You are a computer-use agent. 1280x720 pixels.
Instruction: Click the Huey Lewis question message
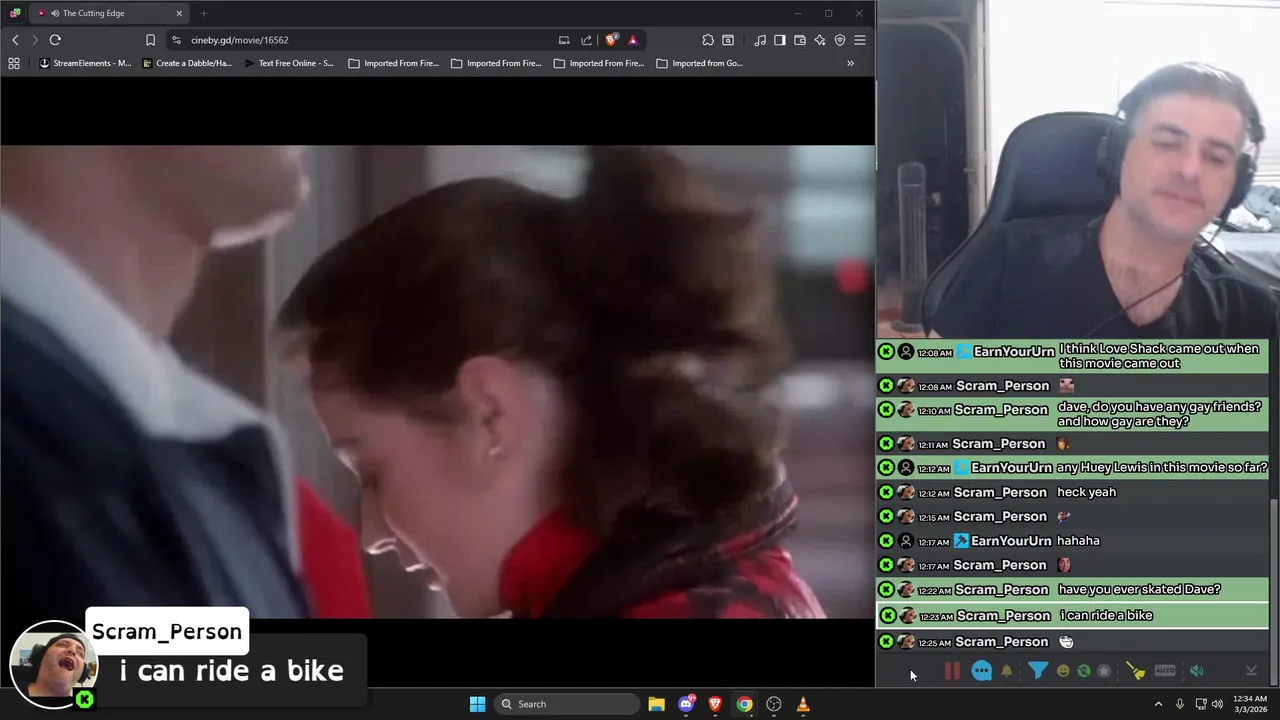[x=1072, y=467]
